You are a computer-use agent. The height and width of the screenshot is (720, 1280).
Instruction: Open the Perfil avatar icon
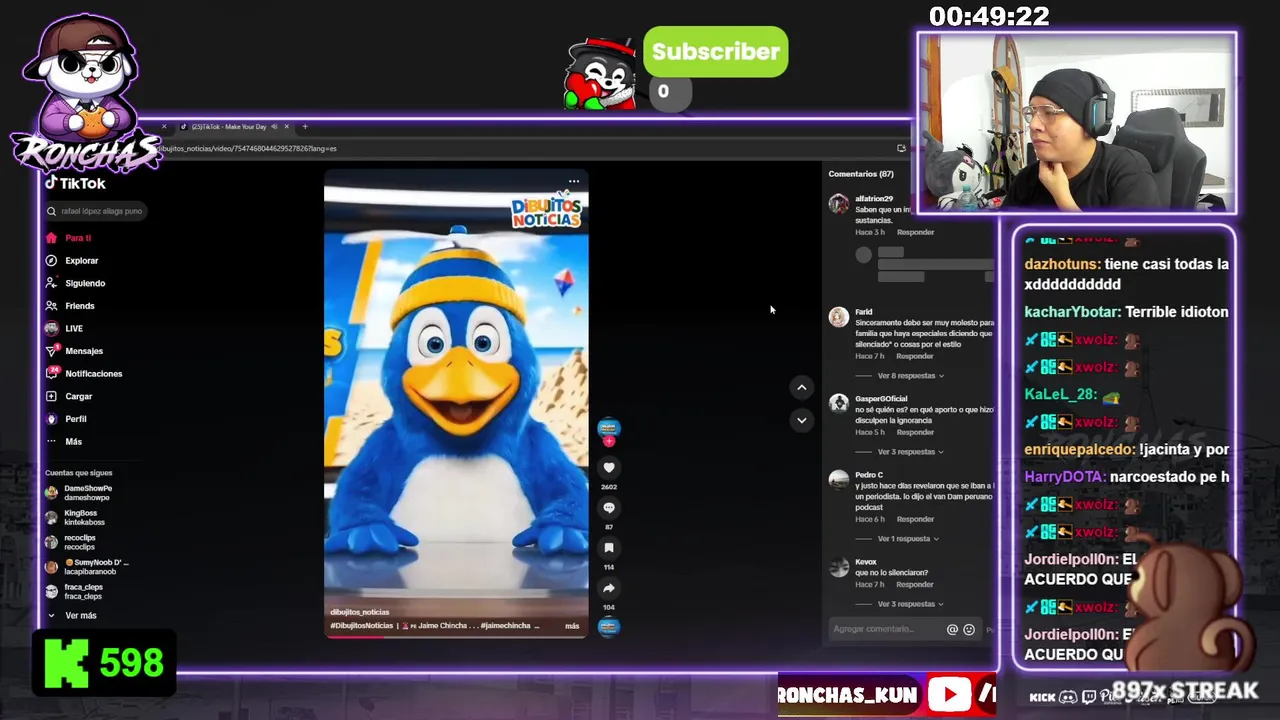(x=51, y=419)
